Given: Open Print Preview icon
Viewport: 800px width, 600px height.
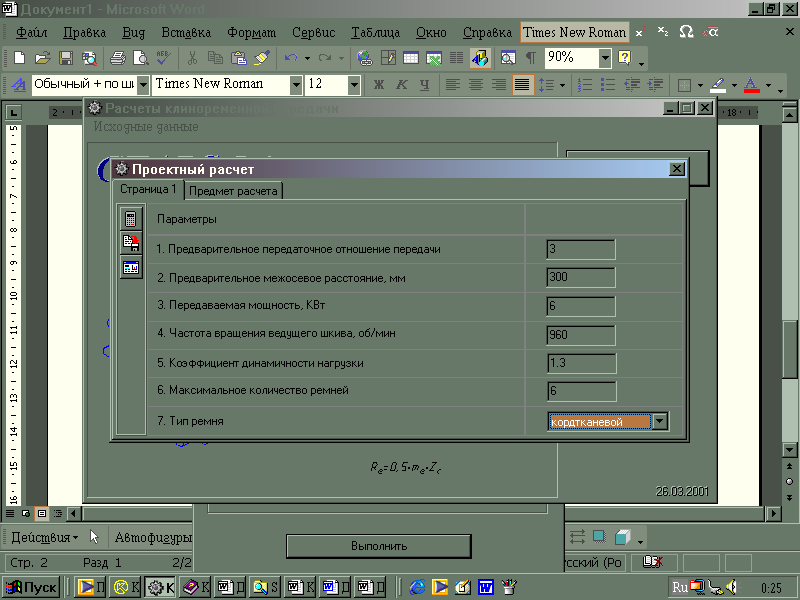Looking at the screenshot, I should tap(140, 58).
